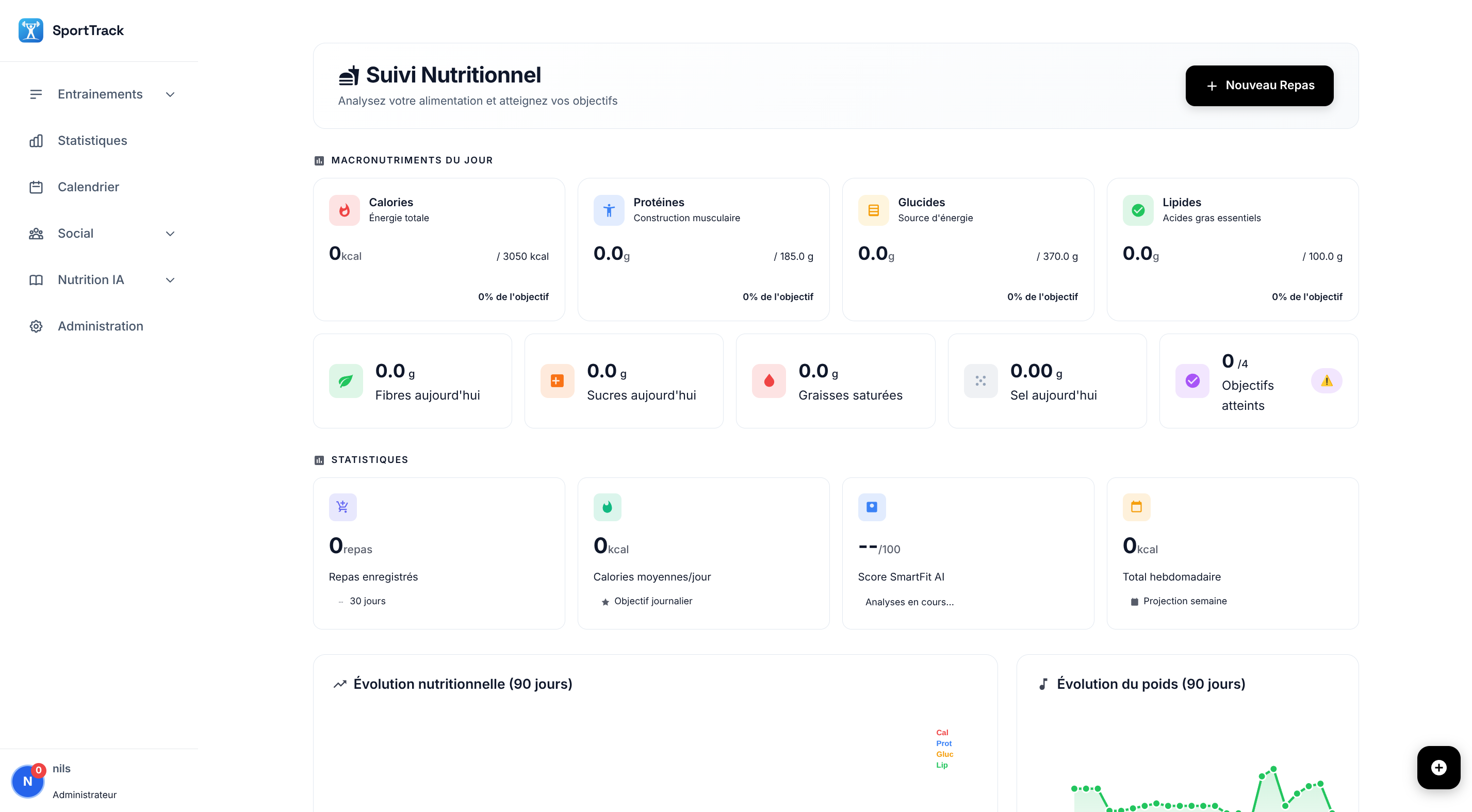Click the Objectifs atteints warning badge
The image size is (1472, 812).
point(1327,380)
